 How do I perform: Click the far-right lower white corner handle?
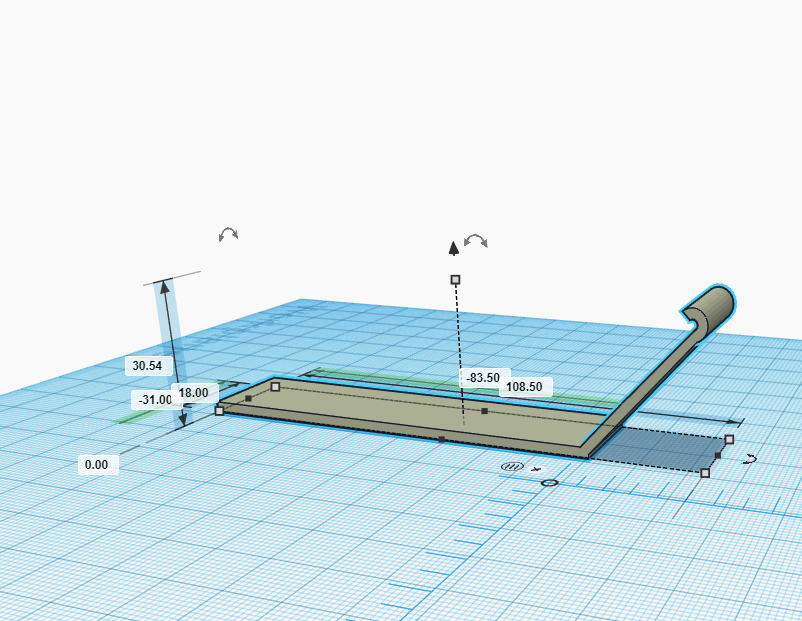[x=705, y=473]
